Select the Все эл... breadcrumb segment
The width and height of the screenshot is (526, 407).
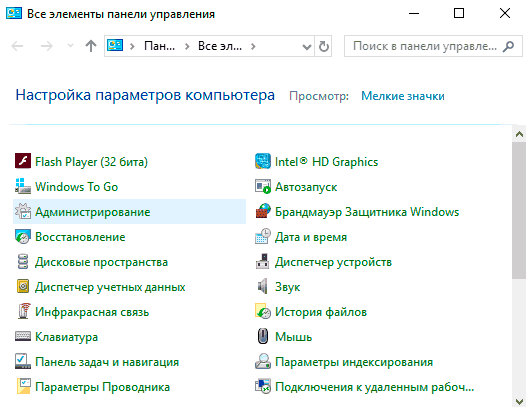coord(220,46)
